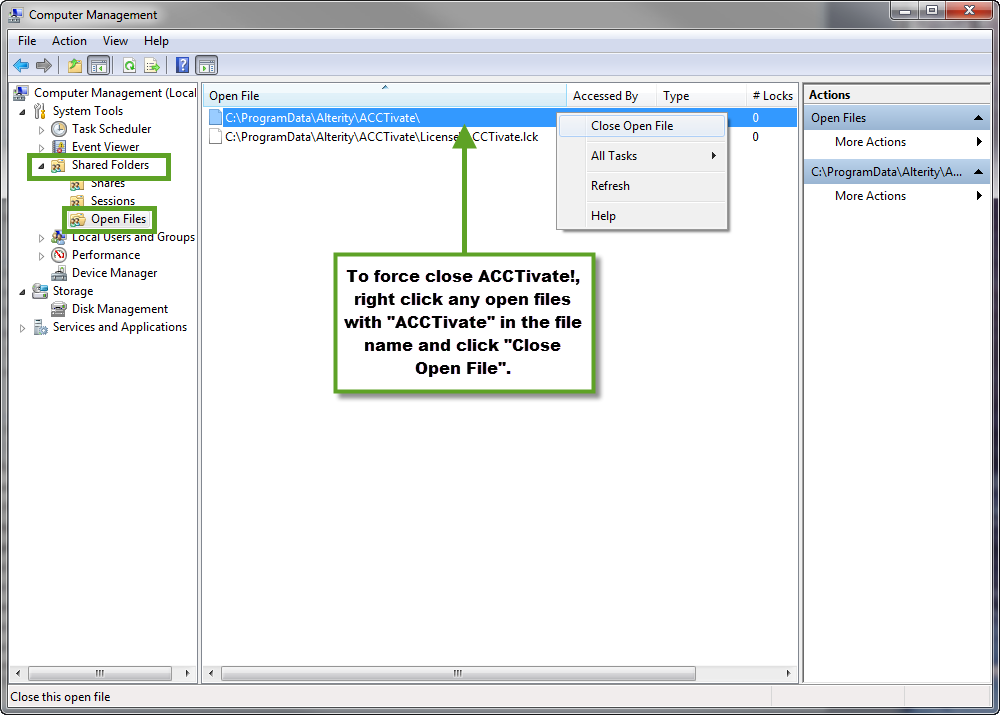Click the Performance icon in the tree
1000x715 pixels.
[59, 255]
